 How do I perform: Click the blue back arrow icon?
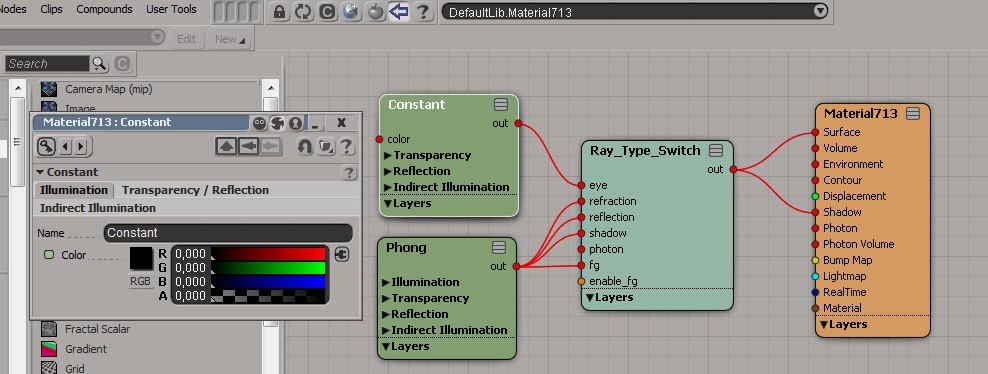pos(399,11)
